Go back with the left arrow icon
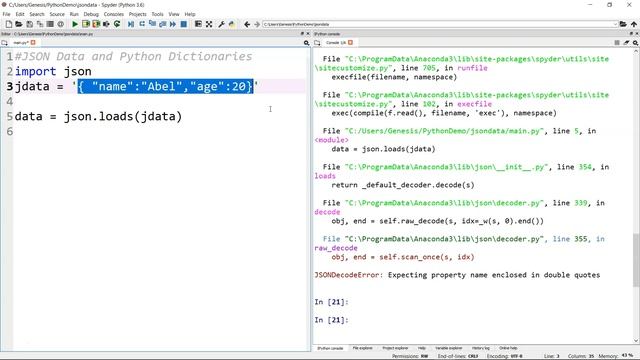Screen dimensions: 640x360 247,24
